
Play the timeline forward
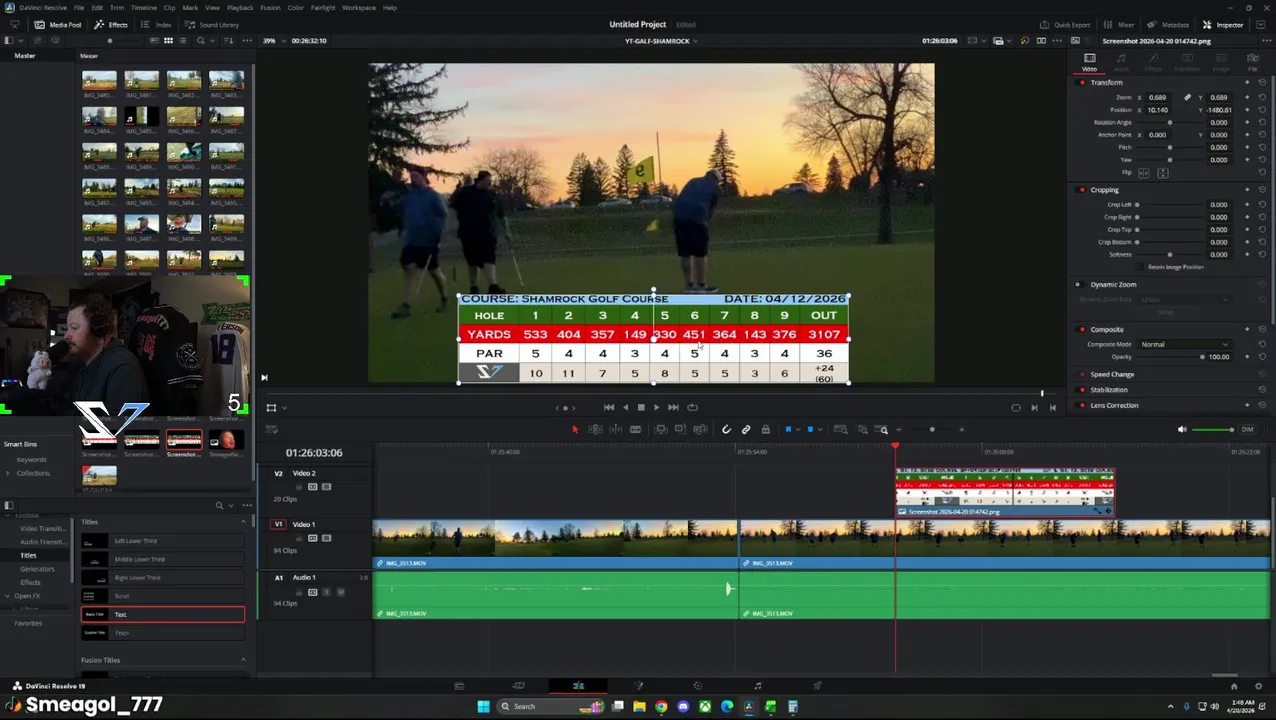pos(656,407)
